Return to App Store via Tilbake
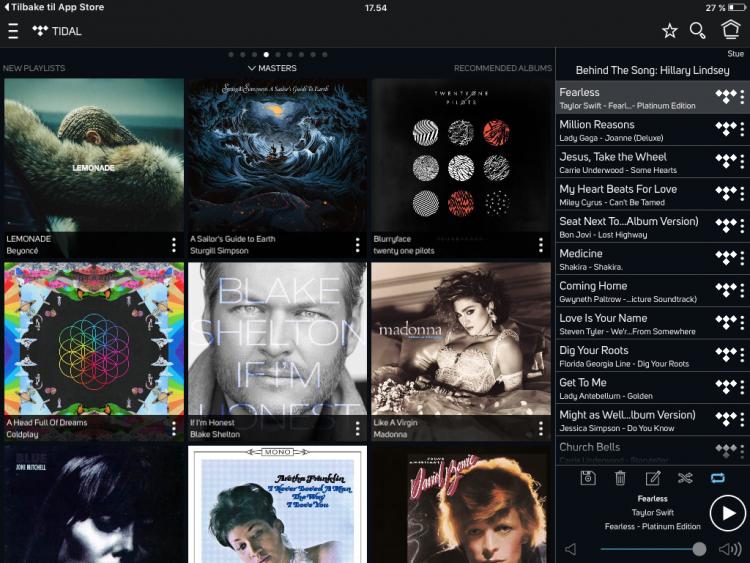Image resolution: width=750 pixels, height=563 pixels. (x=54, y=7)
